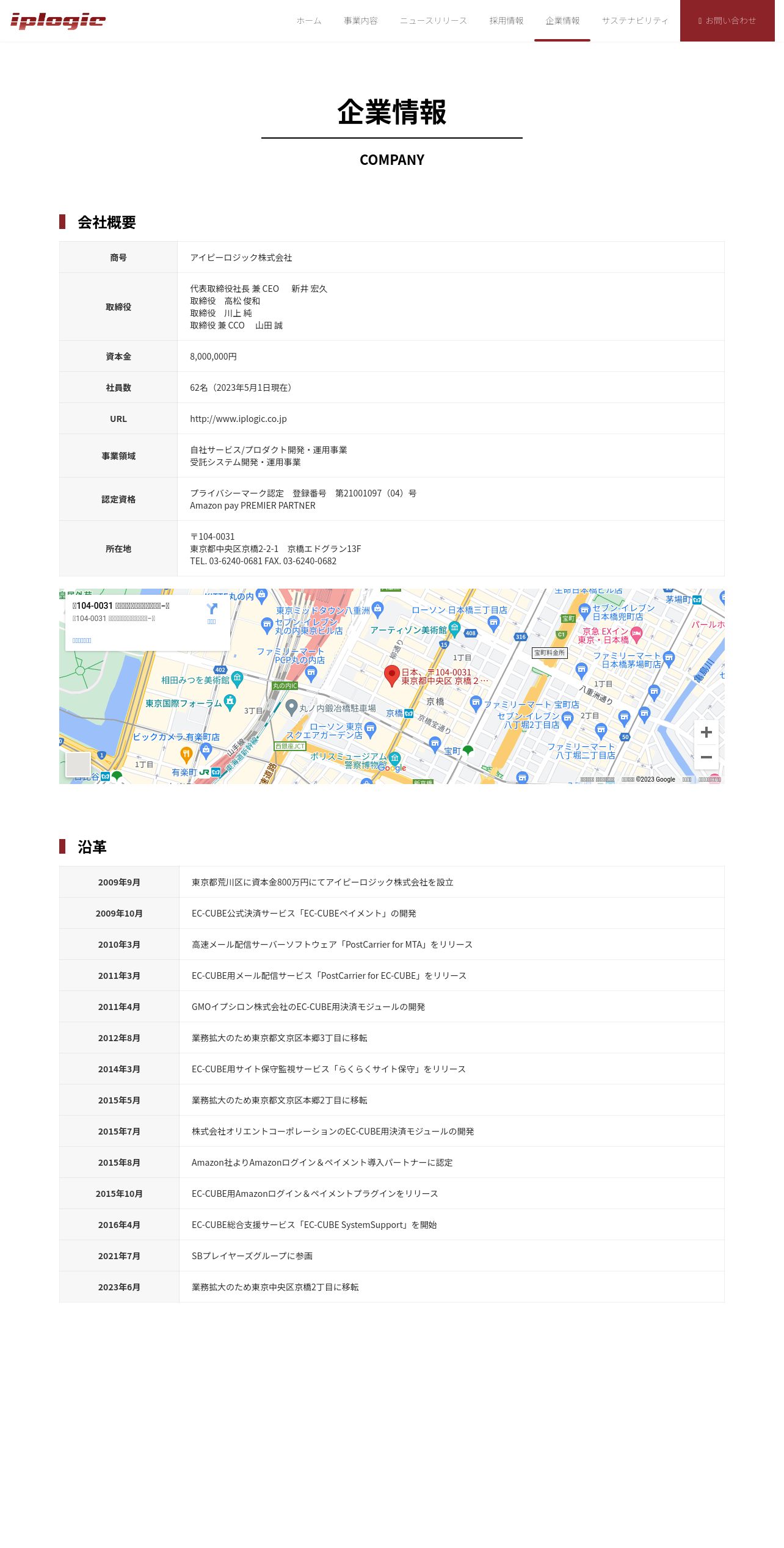This screenshot has height=1548, width=784.
Task: Zoom in the map with plus button
Action: coord(706,732)
